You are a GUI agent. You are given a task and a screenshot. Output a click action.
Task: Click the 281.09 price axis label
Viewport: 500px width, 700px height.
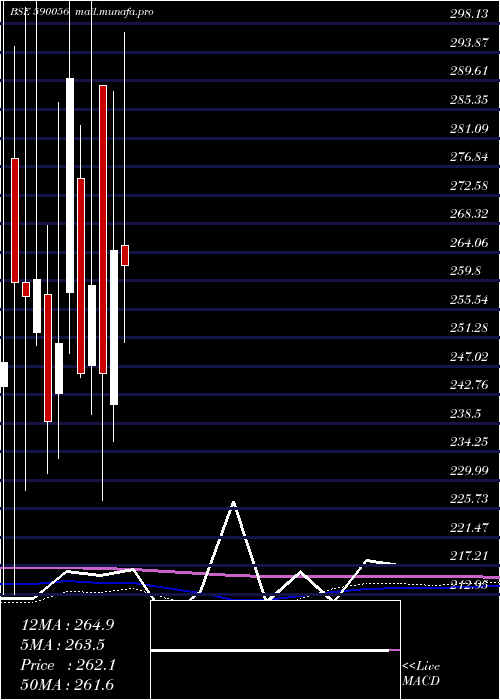469,129
